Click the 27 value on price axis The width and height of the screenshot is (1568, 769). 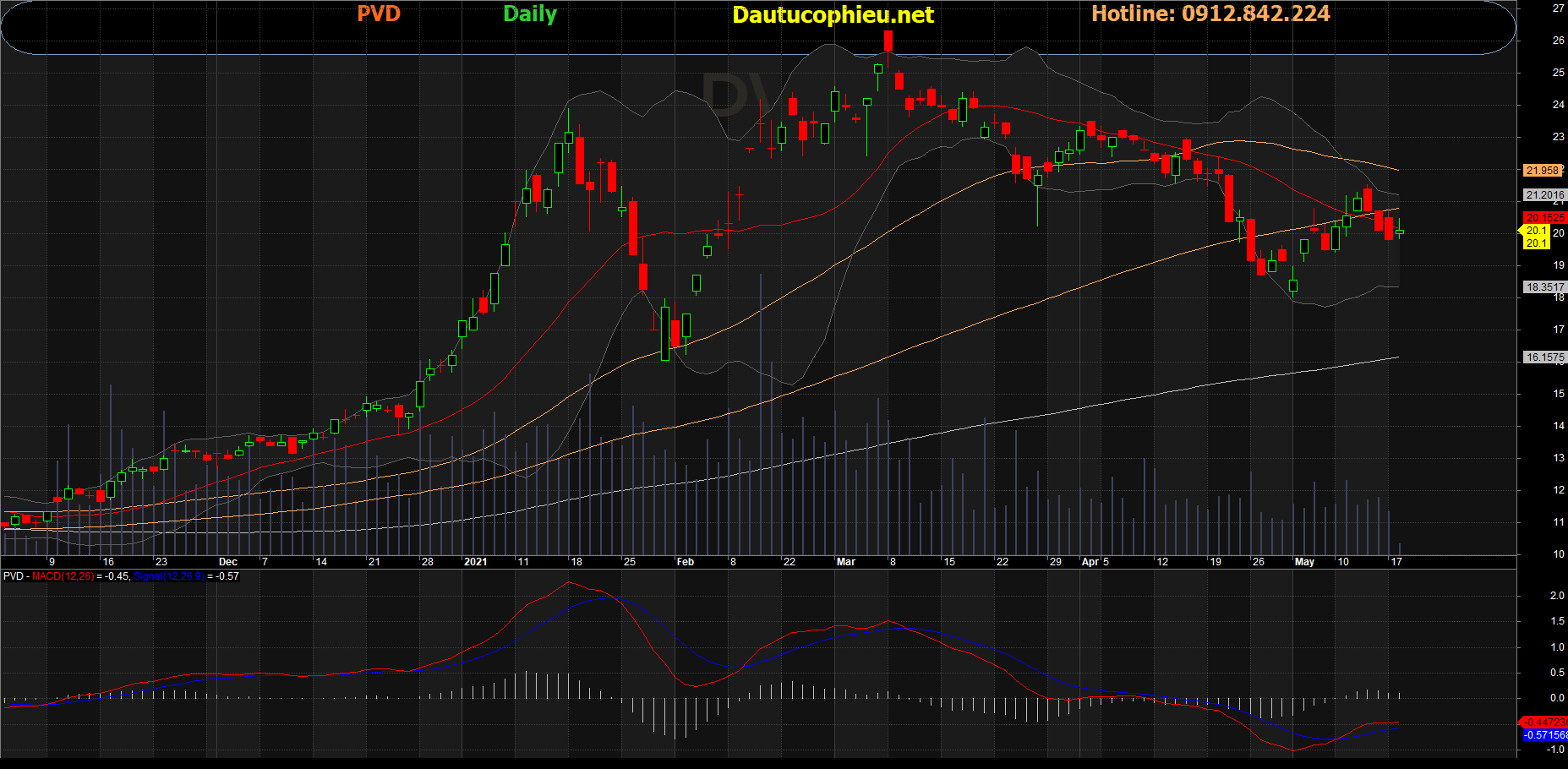pos(1559,8)
